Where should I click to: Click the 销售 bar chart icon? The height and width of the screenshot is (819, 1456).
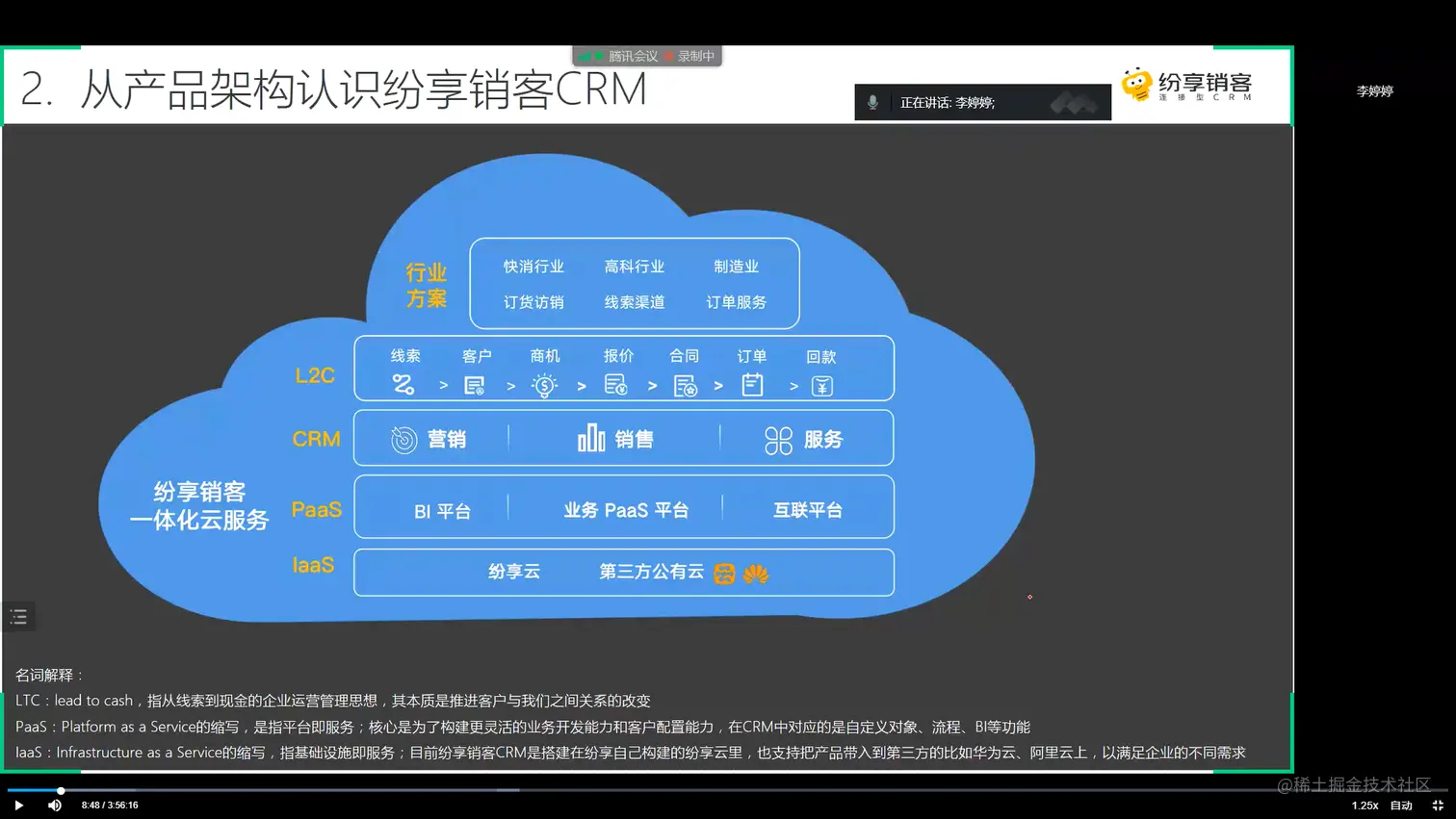[x=591, y=438]
